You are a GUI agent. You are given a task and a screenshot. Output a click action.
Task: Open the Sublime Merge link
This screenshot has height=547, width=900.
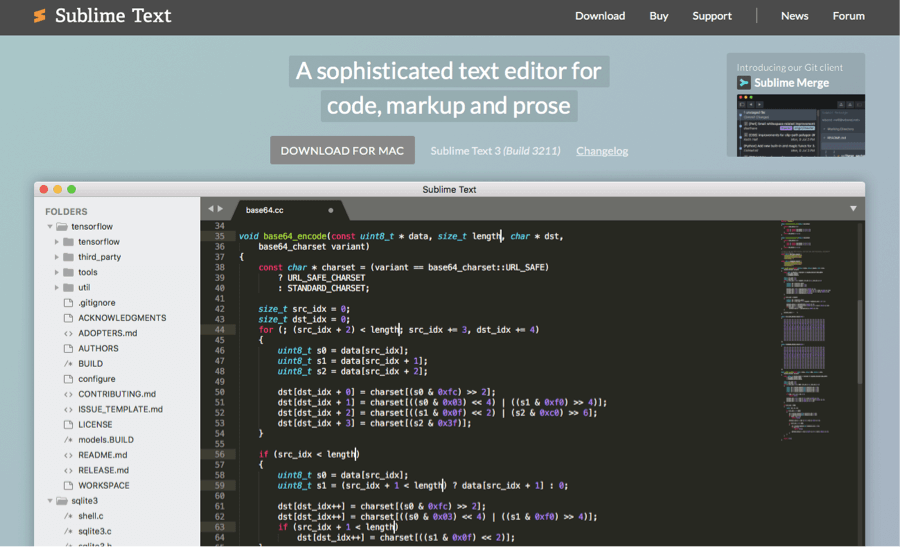pyautogui.click(x=791, y=83)
